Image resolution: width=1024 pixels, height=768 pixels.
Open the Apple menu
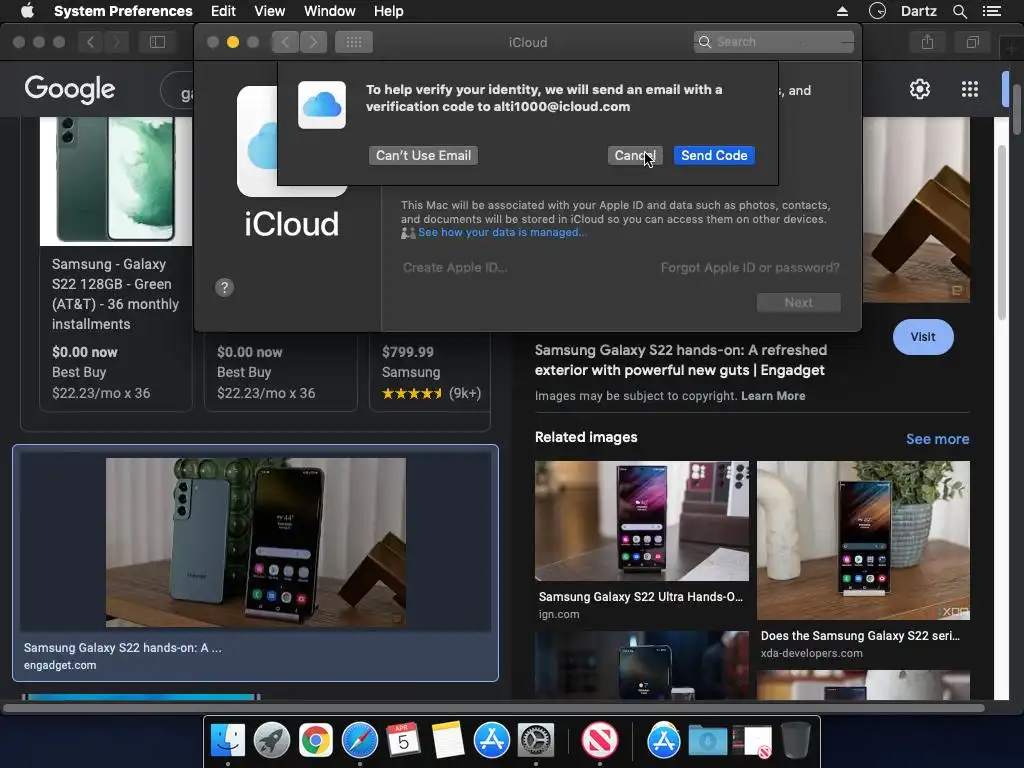(27, 11)
